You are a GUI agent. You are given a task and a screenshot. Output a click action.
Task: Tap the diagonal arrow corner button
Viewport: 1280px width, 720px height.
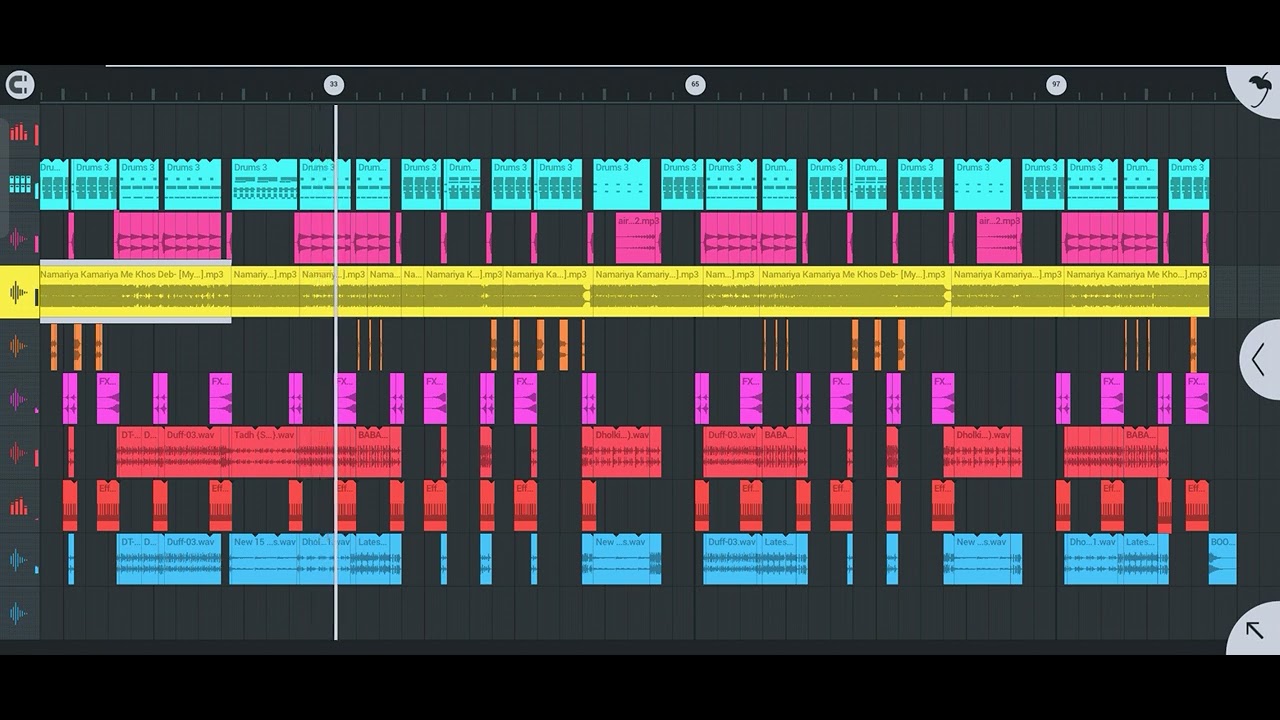tap(1254, 629)
